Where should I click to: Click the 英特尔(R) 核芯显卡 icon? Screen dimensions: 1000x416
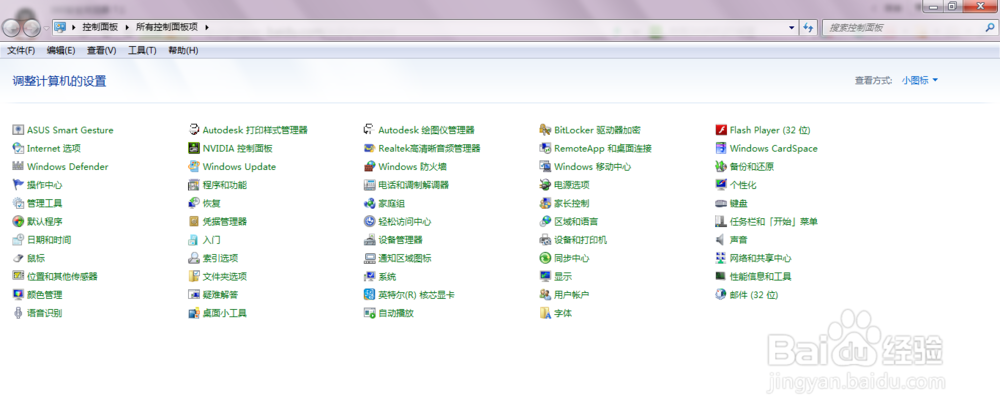[369, 295]
